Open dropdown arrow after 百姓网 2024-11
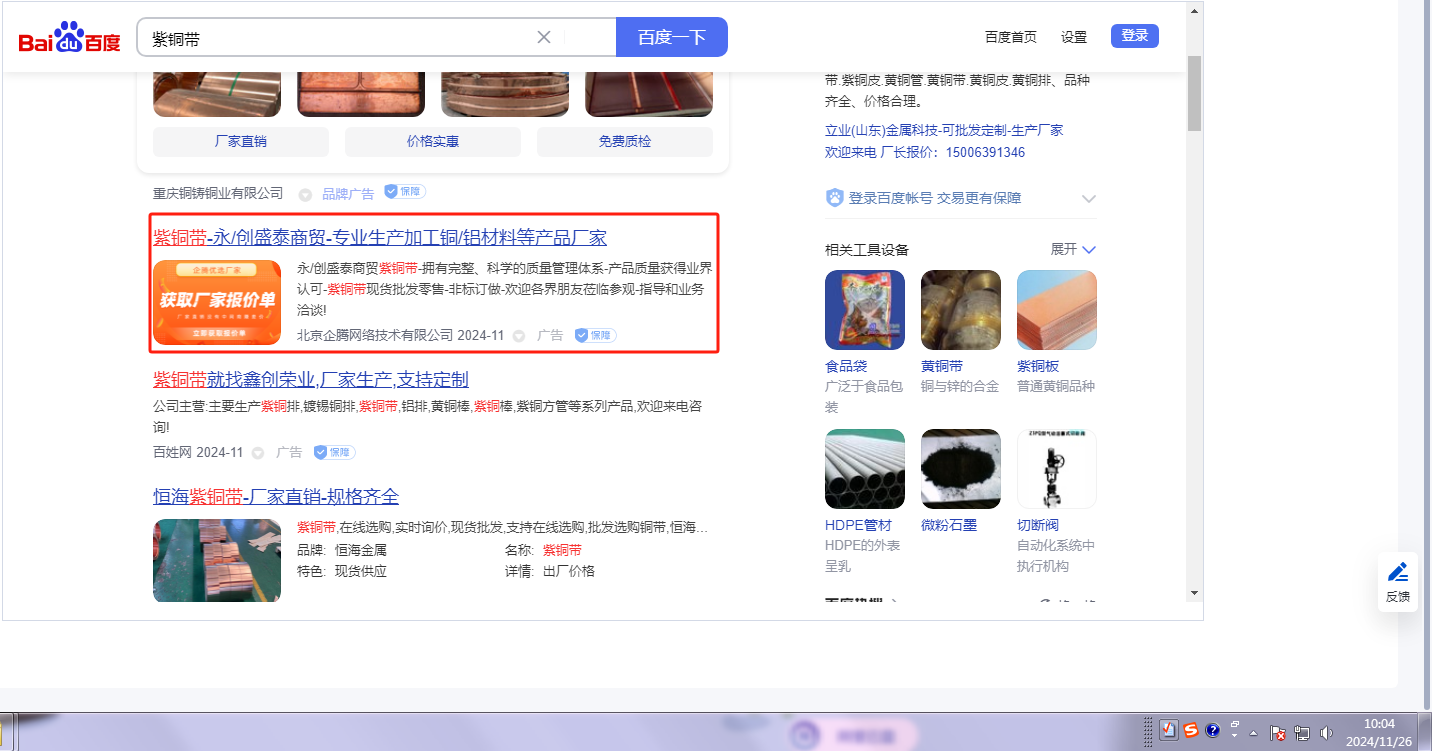Viewport: 1432px width, 751px height. (x=258, y=453)
